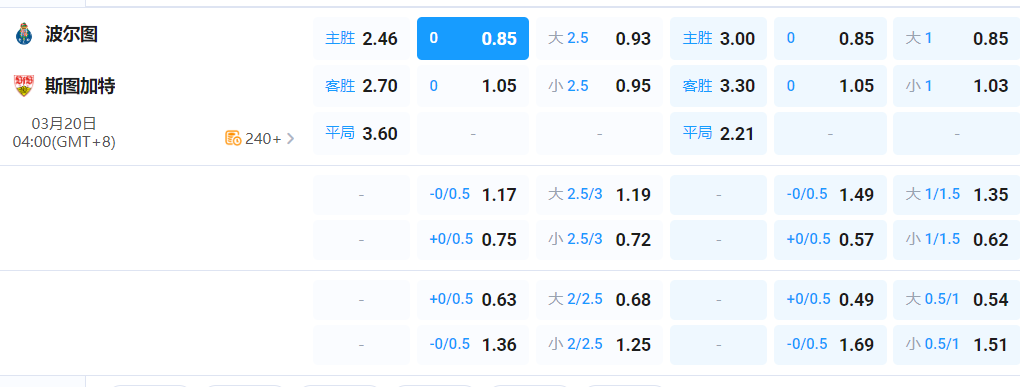This screenshot has height=387, width=1020.
Task: Bet on 小 2/2.5 at 1.25
Action: pos(600,345)
